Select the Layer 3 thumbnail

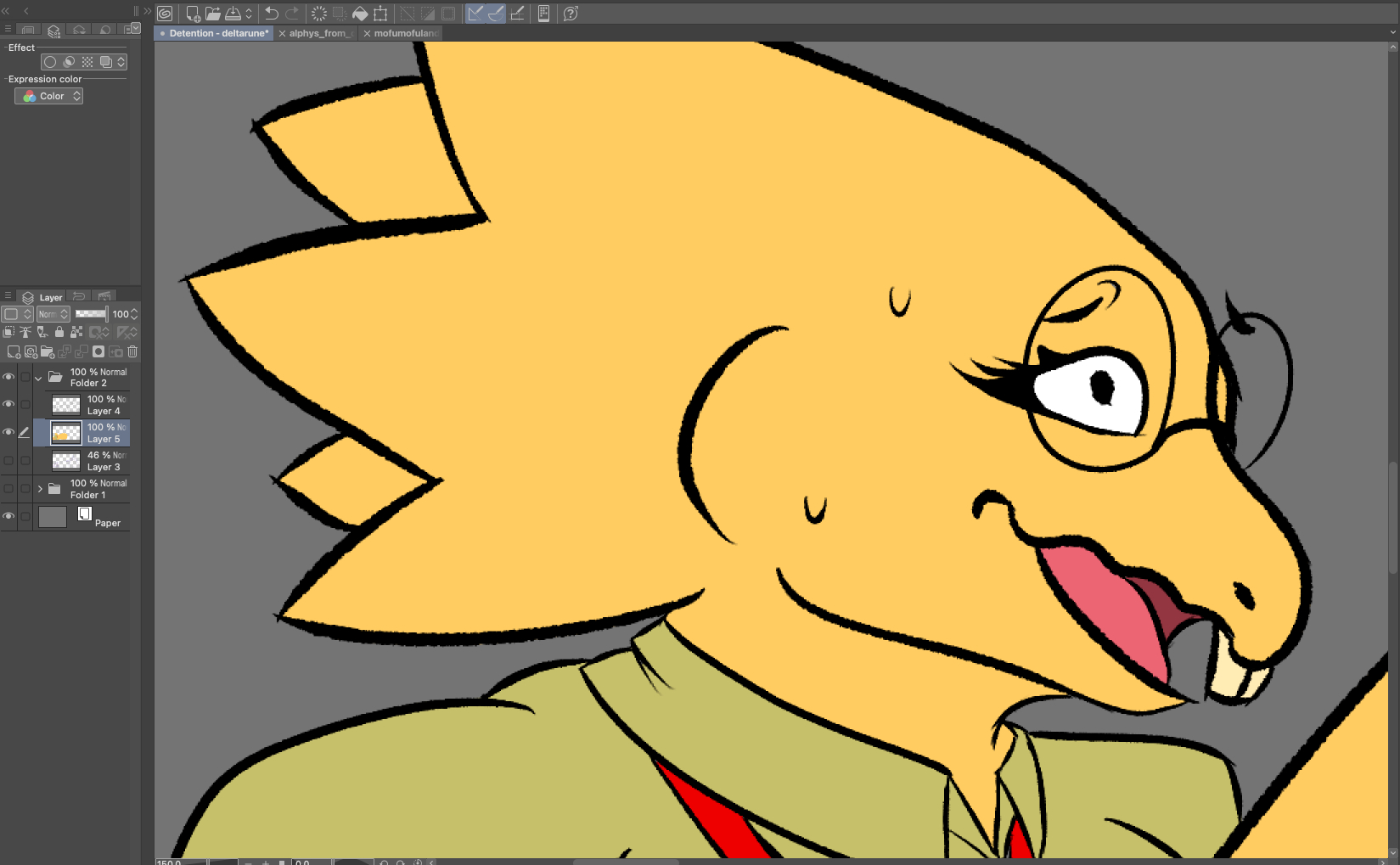pyautogui.click(x=66, y=461)
